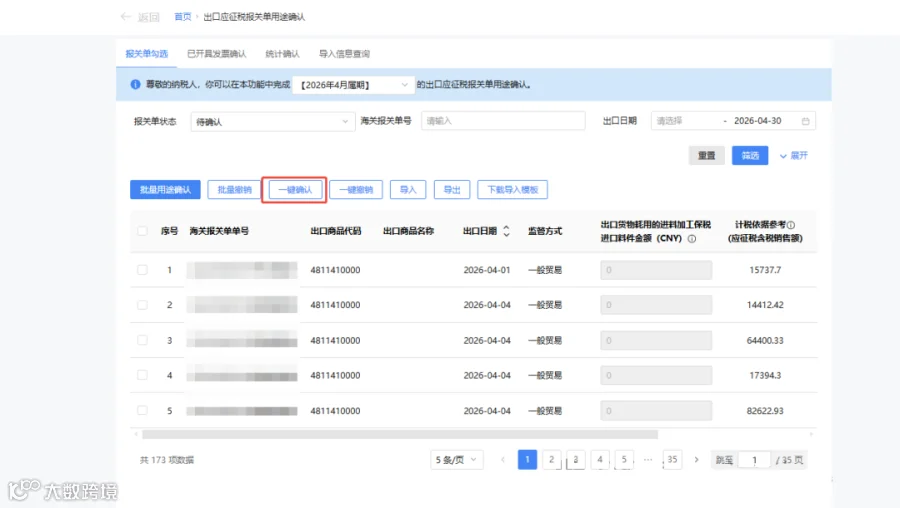Click info icon beside 计税依据参考
This screenshot has height=508, width=900.
(792, 225)
